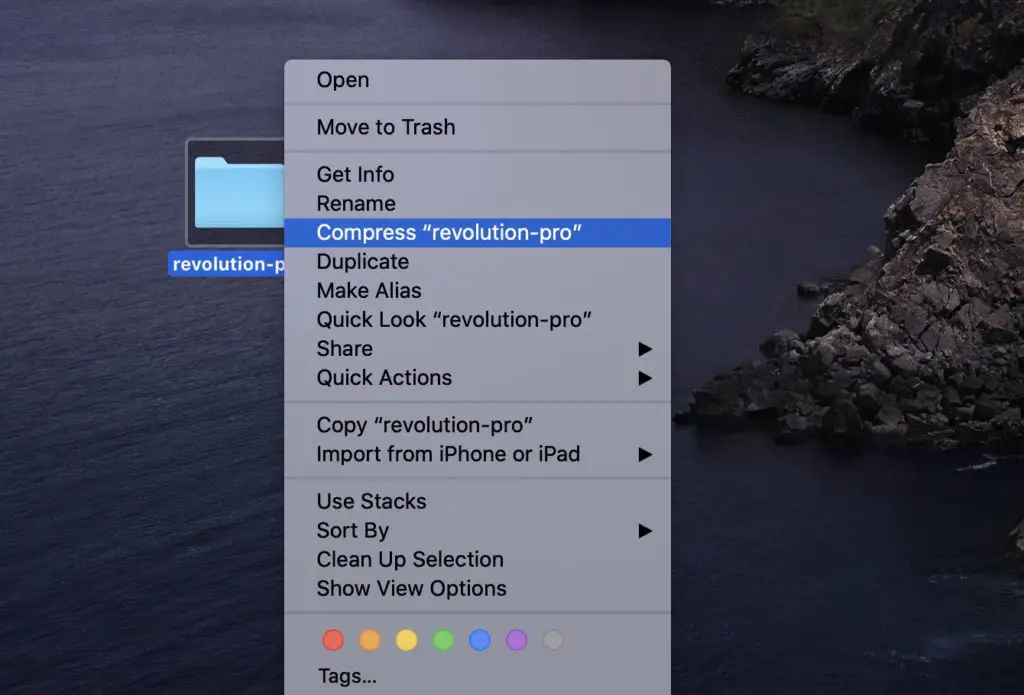1024x695 pixels.
Task: Duplicate the selected folder
Action: tap(362, 261)
